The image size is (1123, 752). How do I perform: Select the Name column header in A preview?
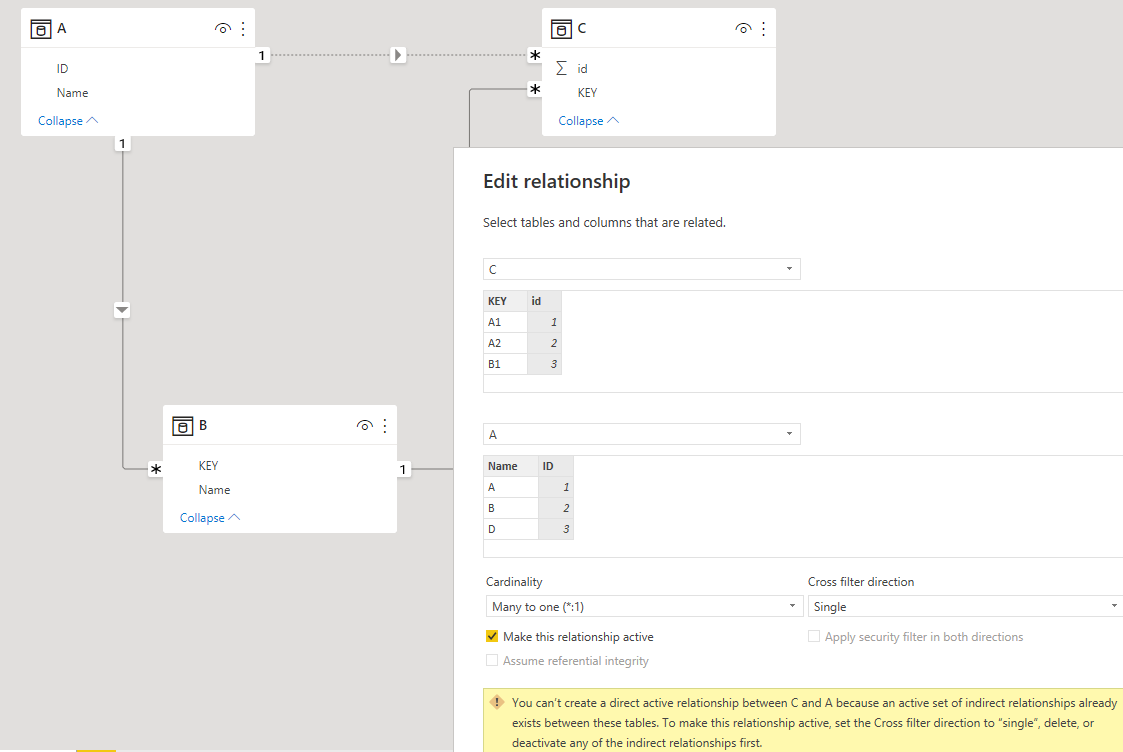[x=511, y=466]
